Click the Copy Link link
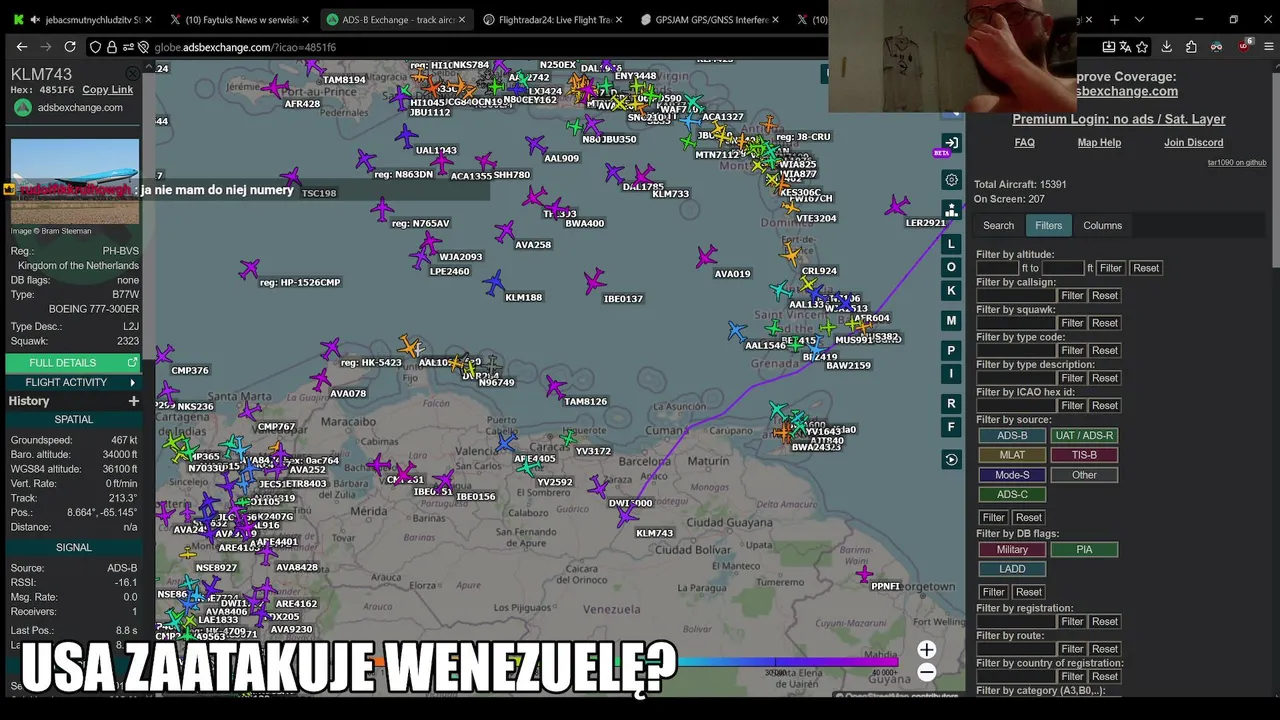Image resolution: width=1280 pixels, height=720 pixels. pos(107,90)
